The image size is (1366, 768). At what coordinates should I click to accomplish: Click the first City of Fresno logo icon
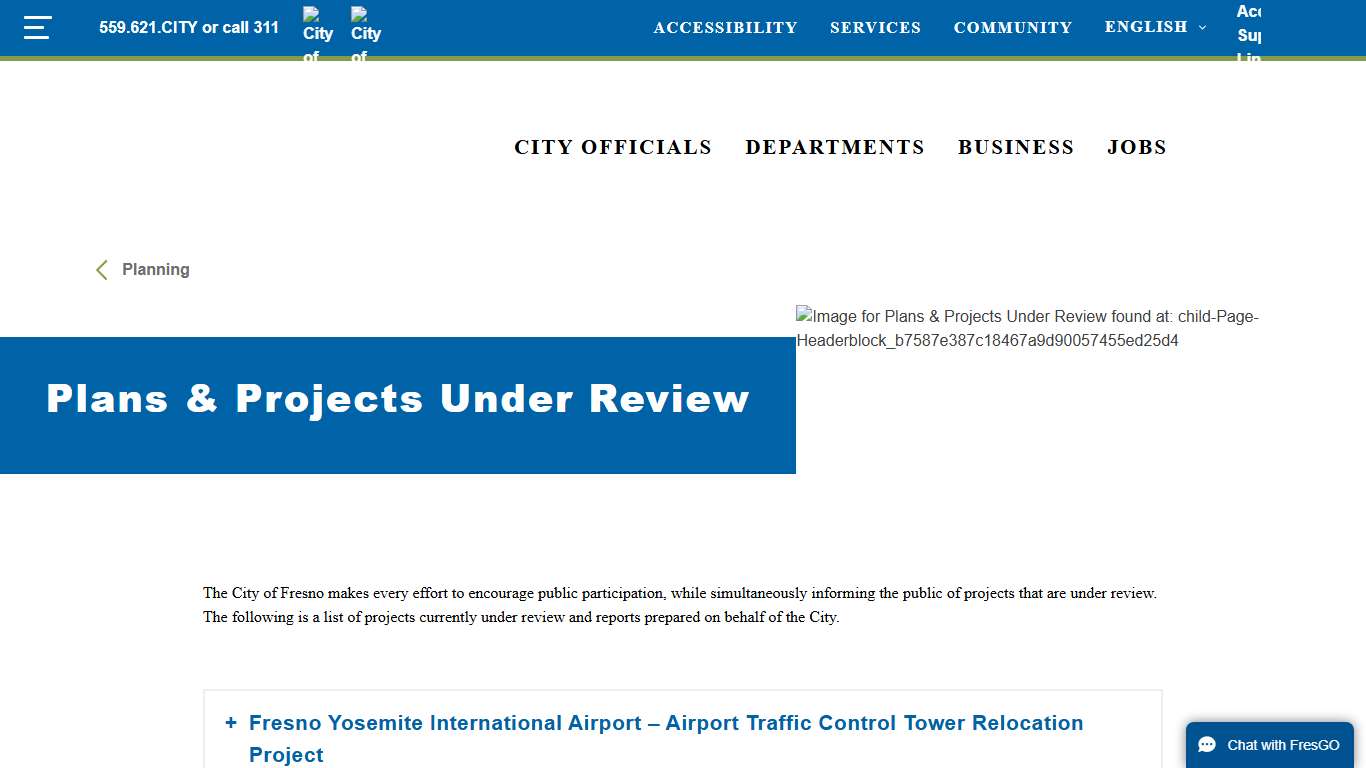316,27
